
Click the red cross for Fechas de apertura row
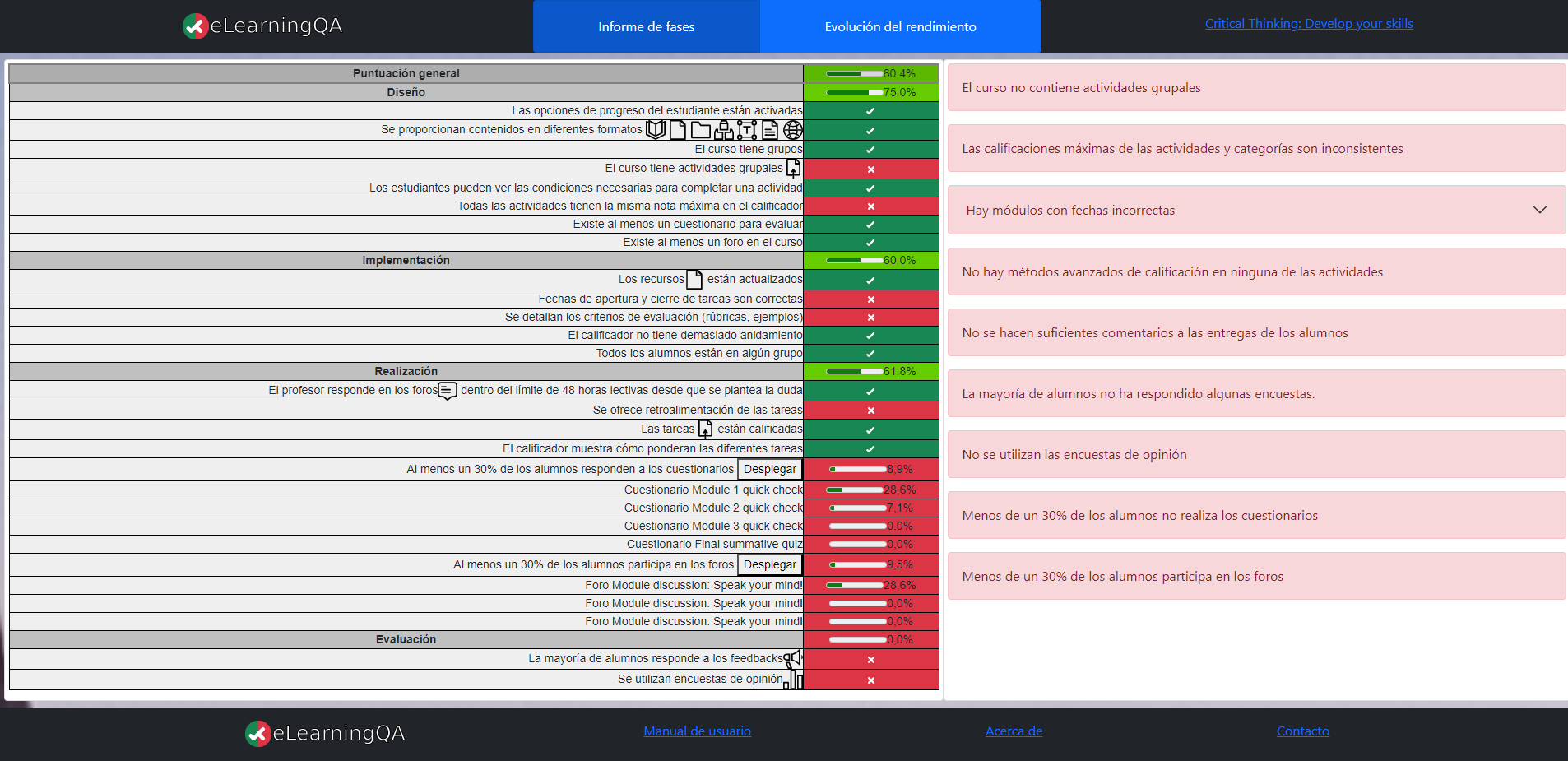pyautogui.click(x=870, y=299)
